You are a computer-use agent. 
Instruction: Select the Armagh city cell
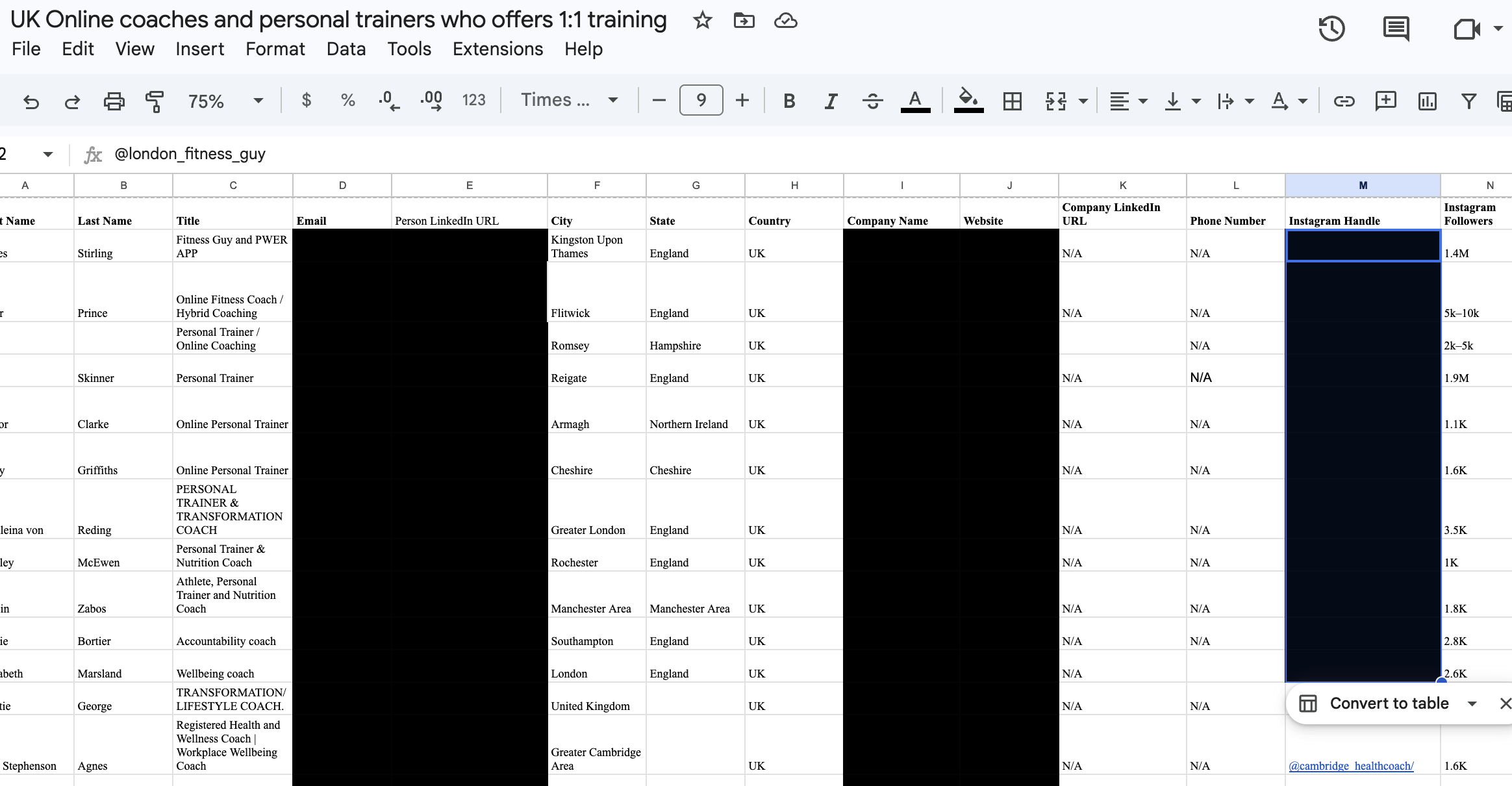tap(597, 410)
